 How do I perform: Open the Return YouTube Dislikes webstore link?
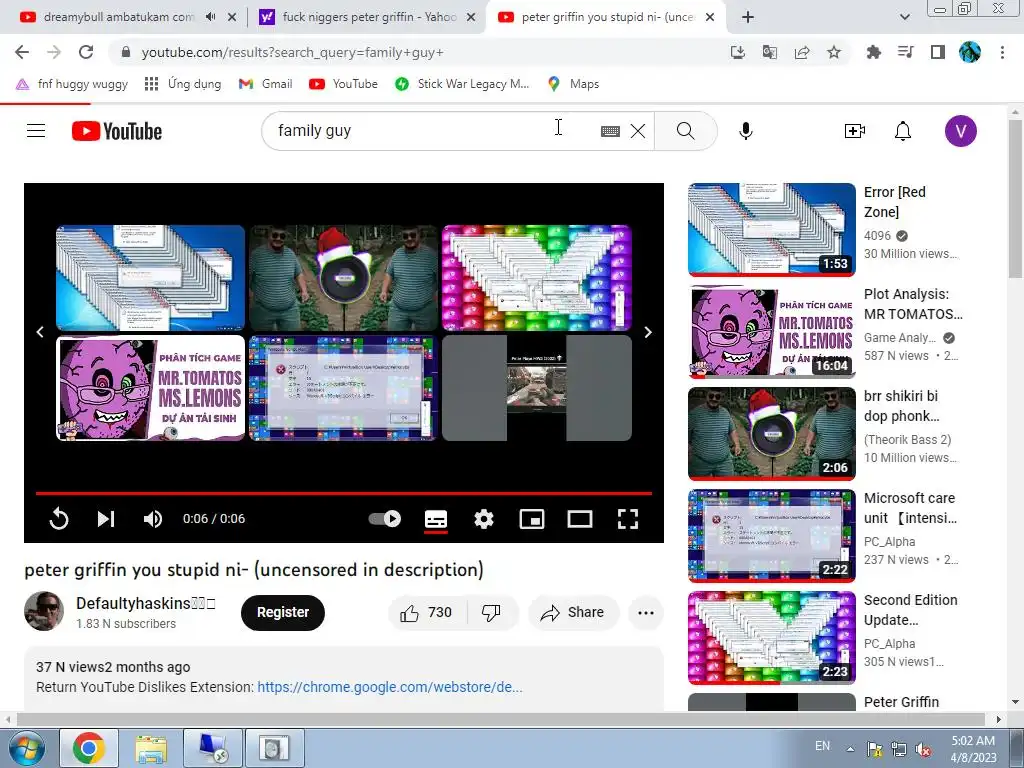tap(390, 687)
